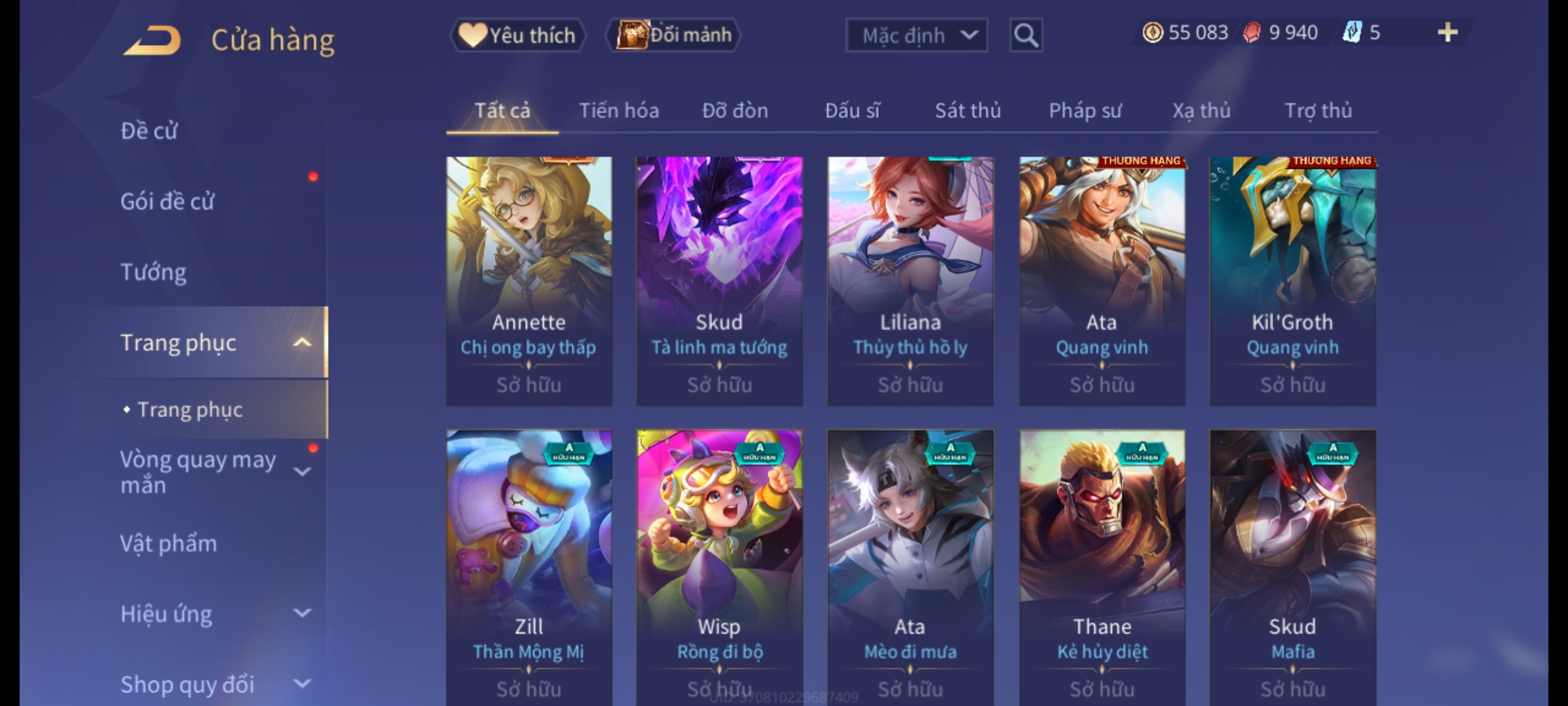Image resolution: width=1568 pixels, height=706 pixels.
Task: Switch to the Pháp sư tab
Action: click(1085, 110)
